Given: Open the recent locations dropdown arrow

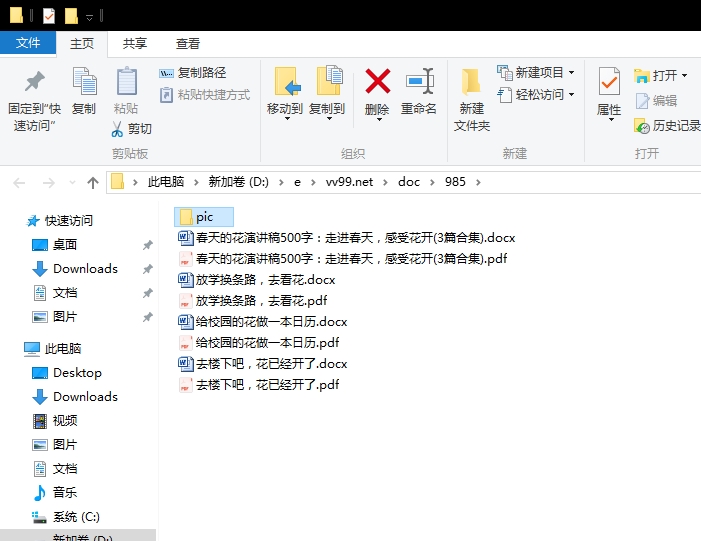Looking at the screenshot, I should point(72,182).
